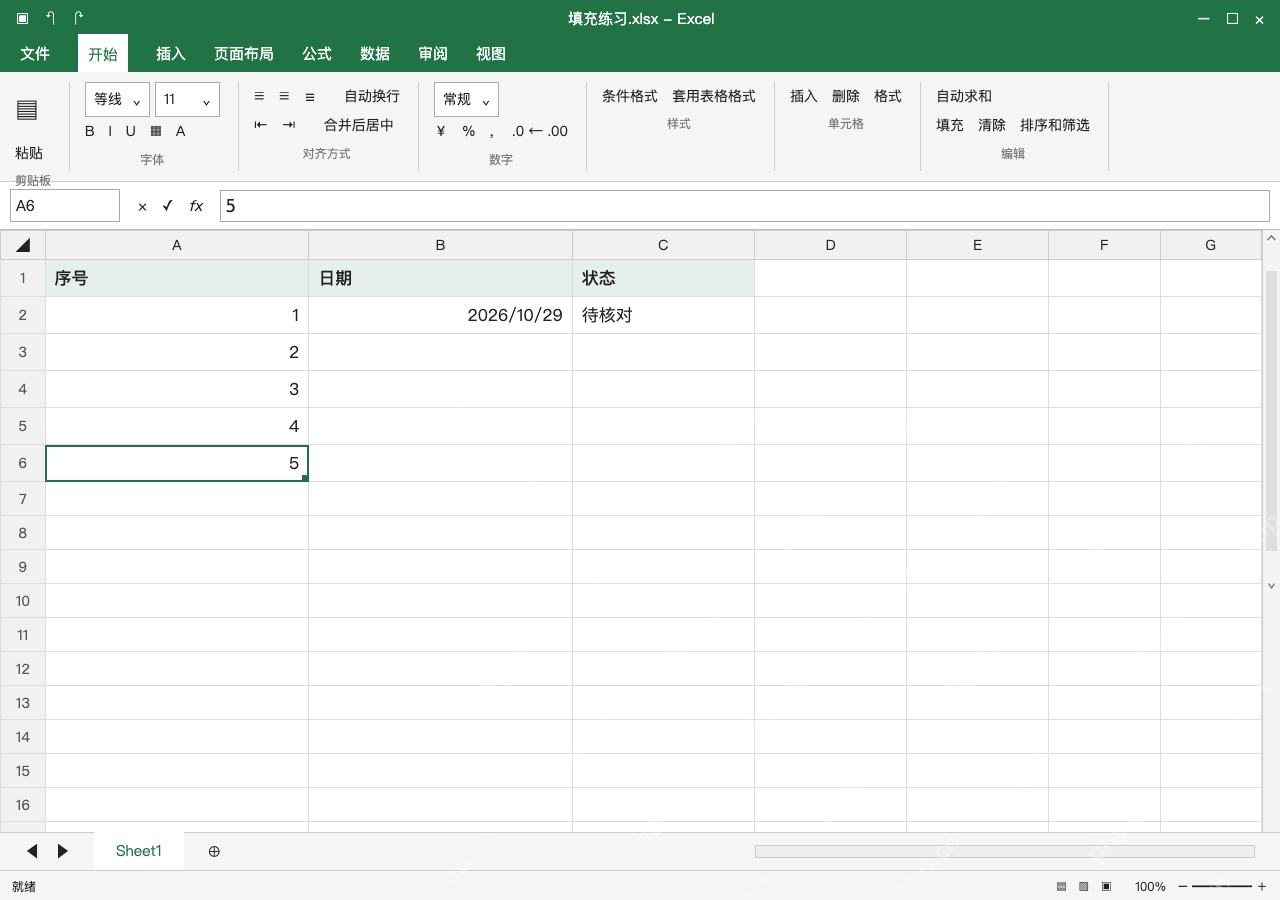Switch to the 公式 ribbon tab

pos(317,54)
